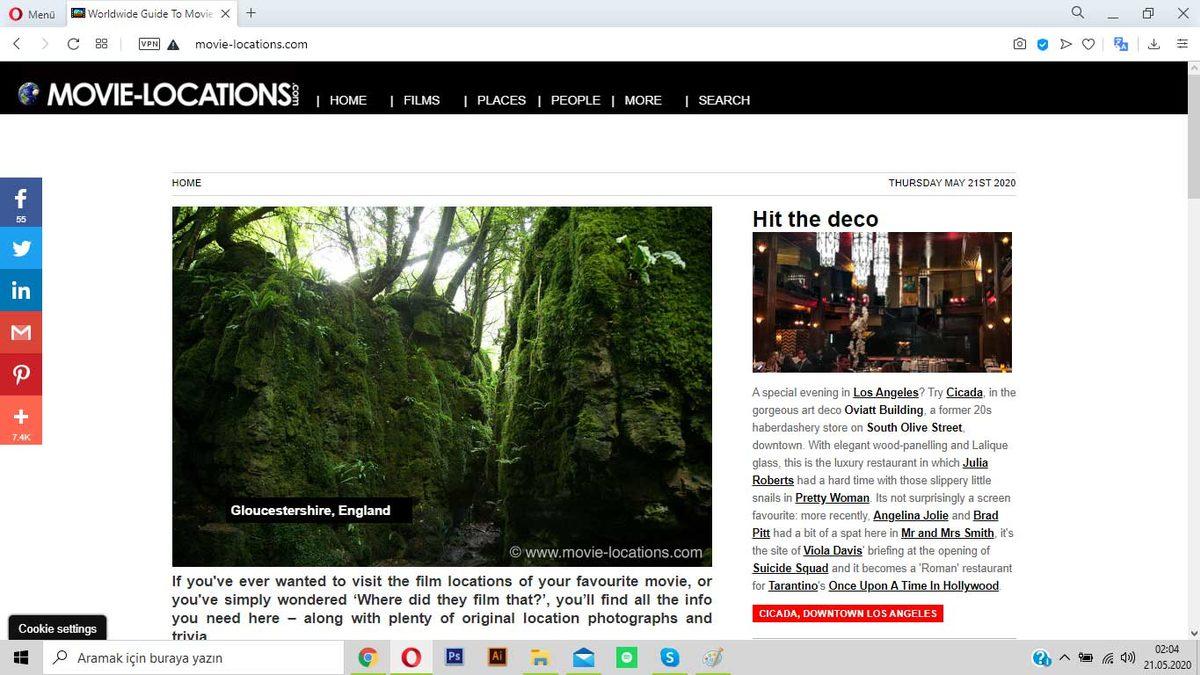Click Cicada, Downtown Los Angeles button
Viewport: 1200px width, 675px height.
(847, 613)
